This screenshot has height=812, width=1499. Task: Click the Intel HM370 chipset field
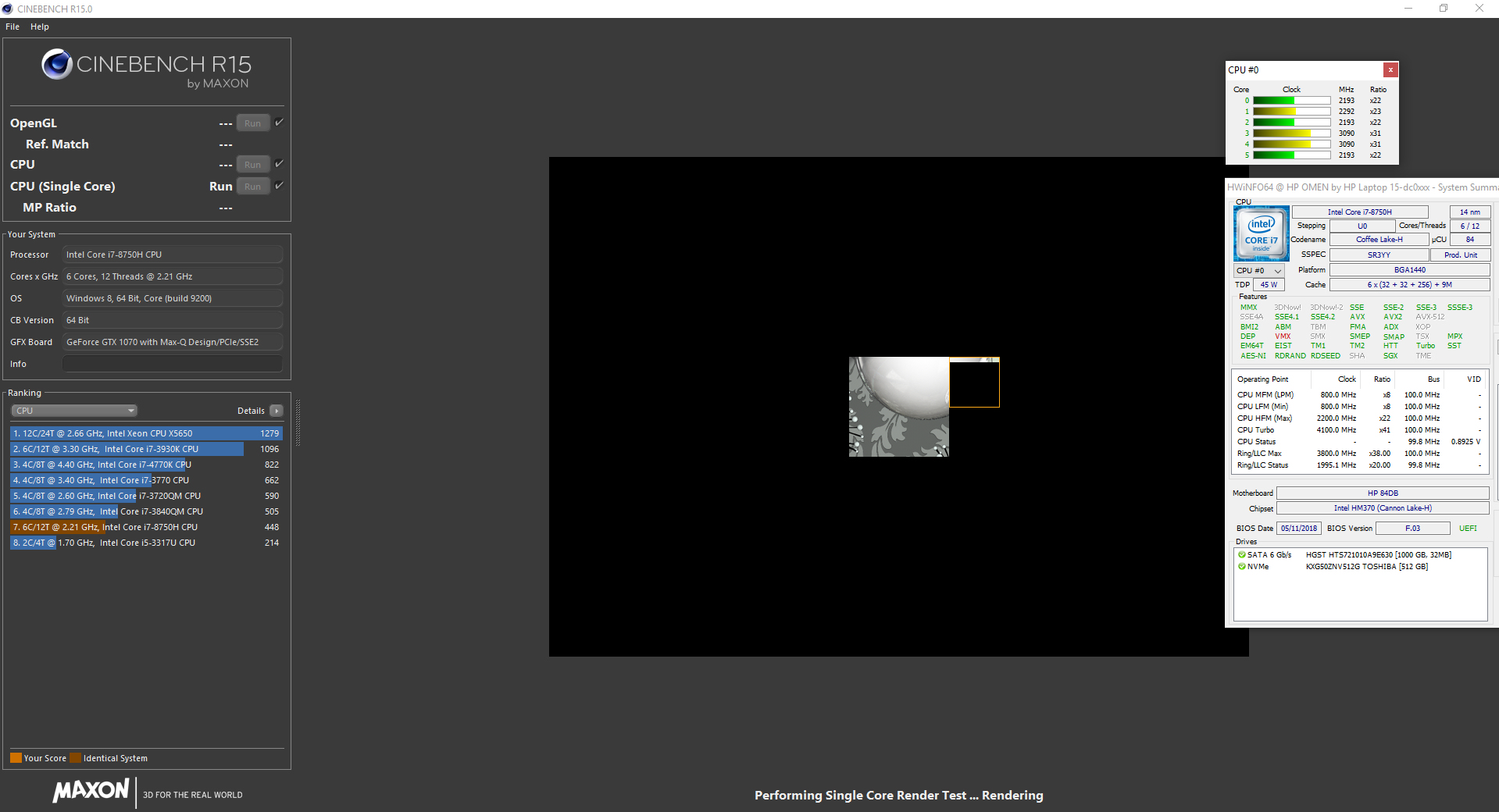point(1383,508)
